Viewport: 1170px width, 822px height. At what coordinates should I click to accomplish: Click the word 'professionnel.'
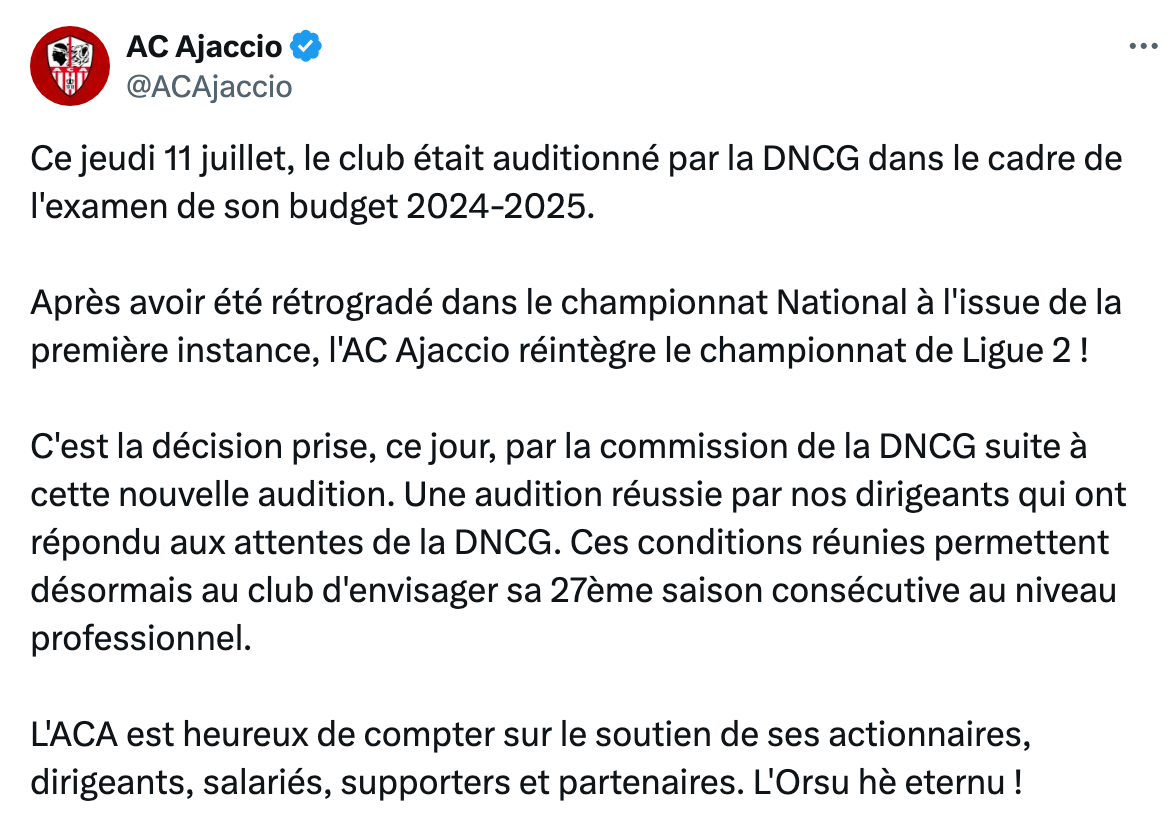[141, 639]
